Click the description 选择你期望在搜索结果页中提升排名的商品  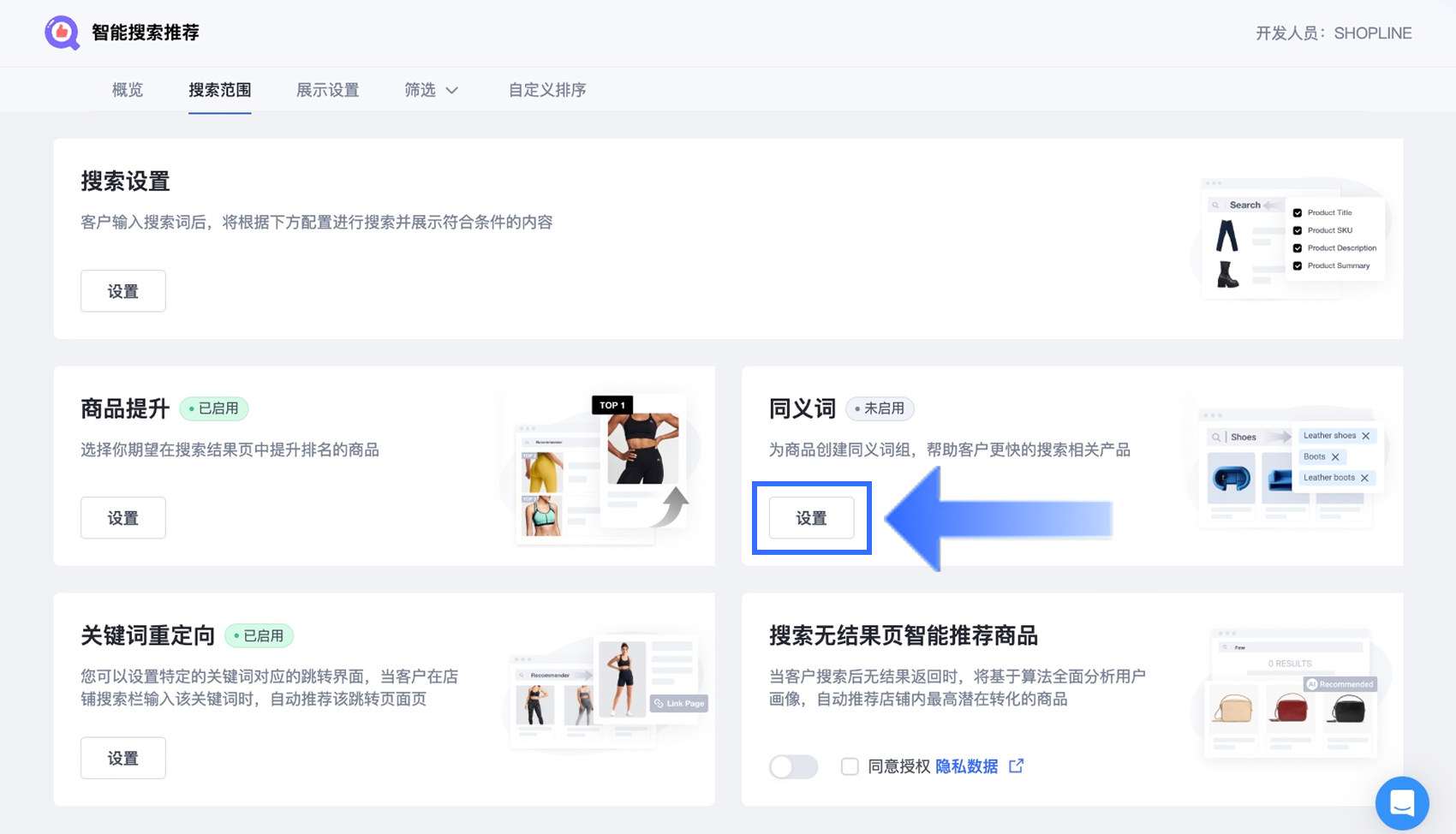coord(230,450)
